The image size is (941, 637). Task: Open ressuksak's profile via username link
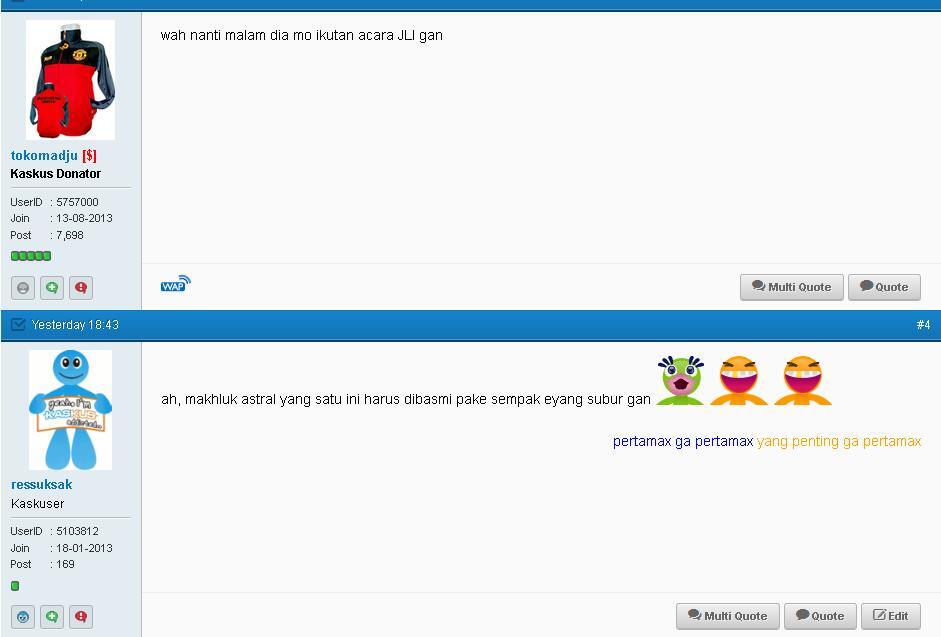[x=41, y=485]
